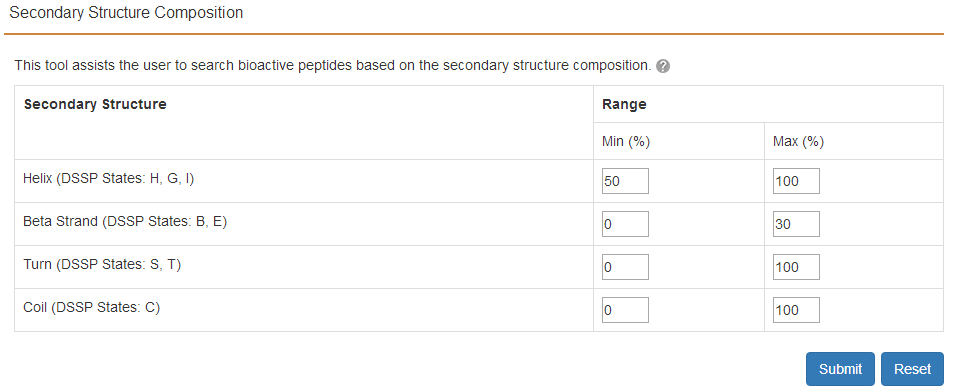Focus the Turn Min (%) input
This screenshot has height=392, width=954.
tap(625, 267)
